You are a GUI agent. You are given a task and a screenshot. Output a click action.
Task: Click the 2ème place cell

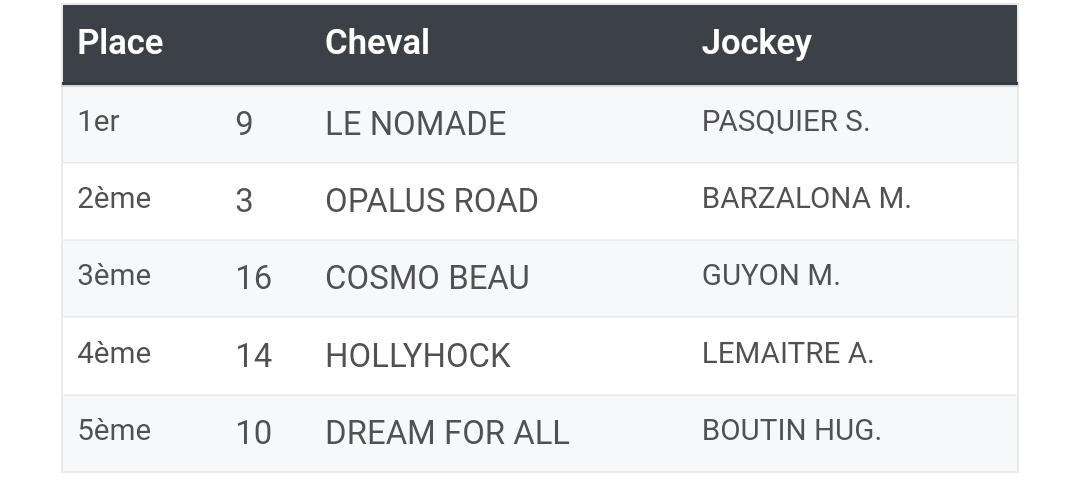[x=114, y=198]
